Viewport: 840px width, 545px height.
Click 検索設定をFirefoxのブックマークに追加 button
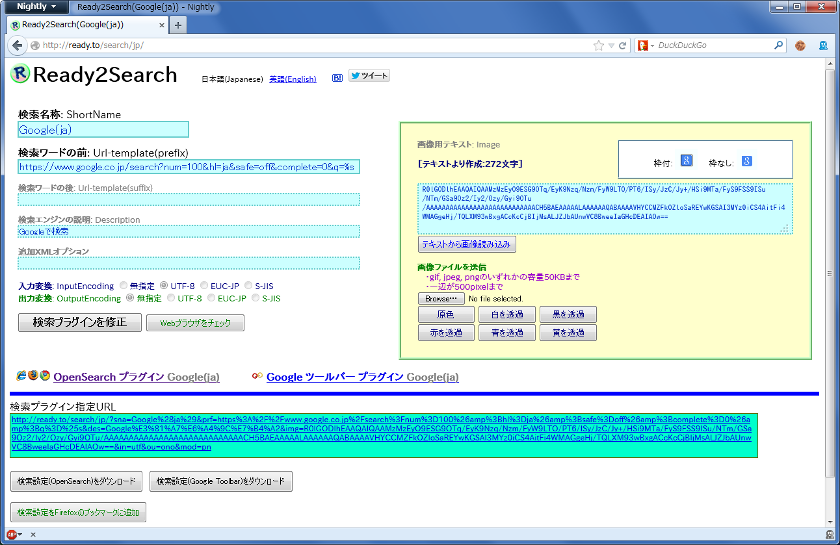78,512
